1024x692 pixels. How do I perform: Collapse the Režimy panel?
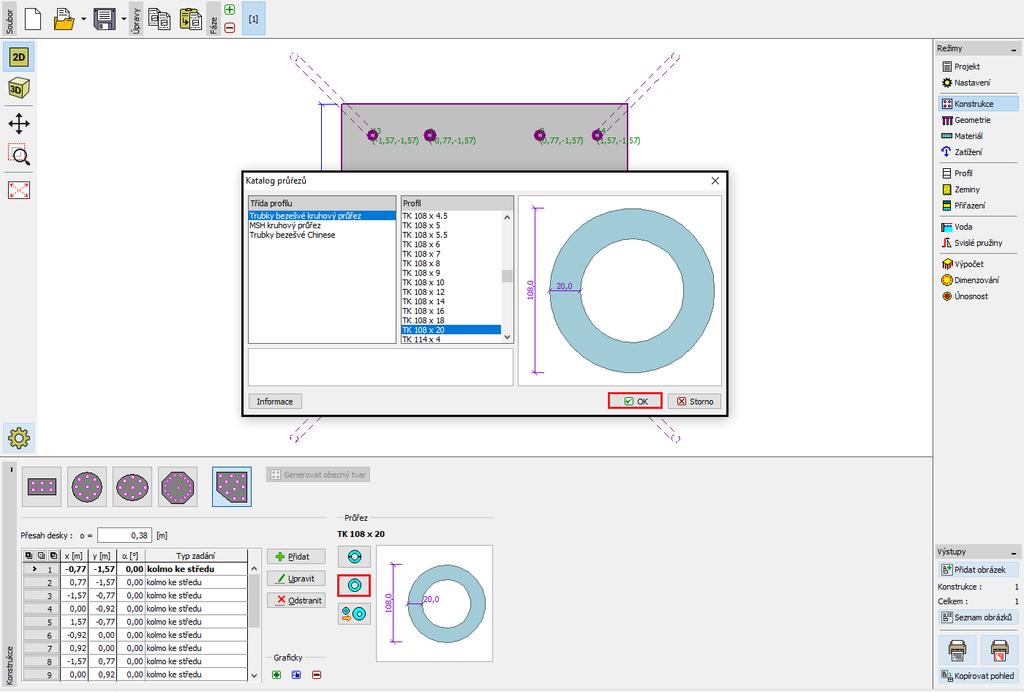1013,49
